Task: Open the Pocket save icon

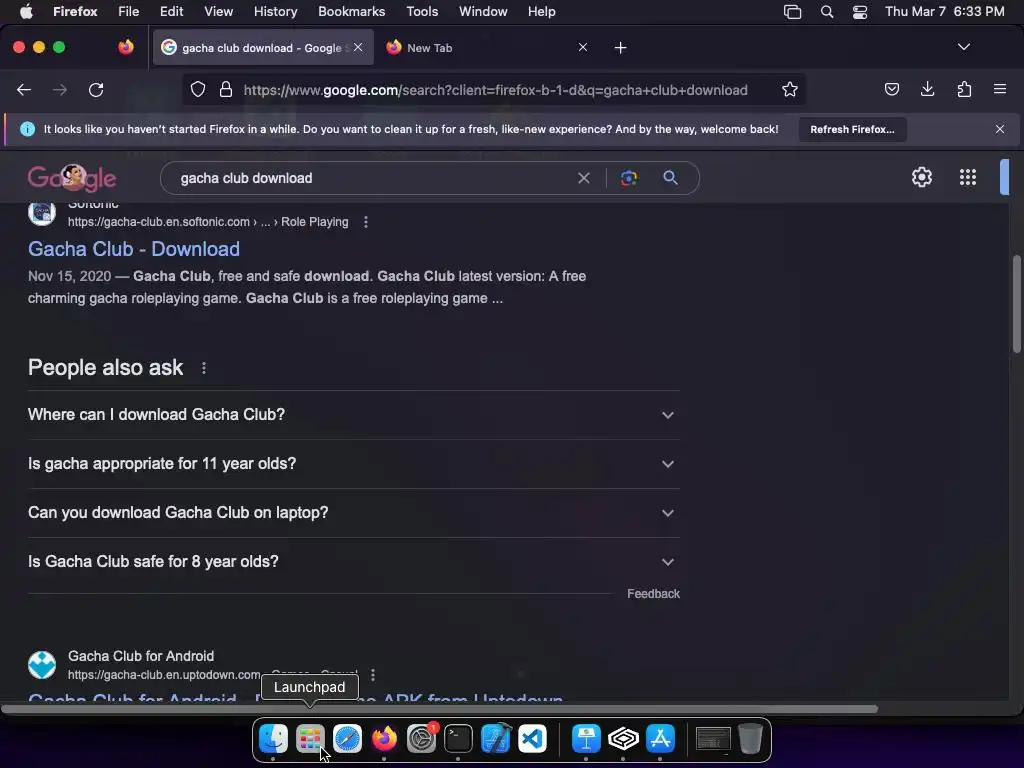Action: tap(891, 89)
